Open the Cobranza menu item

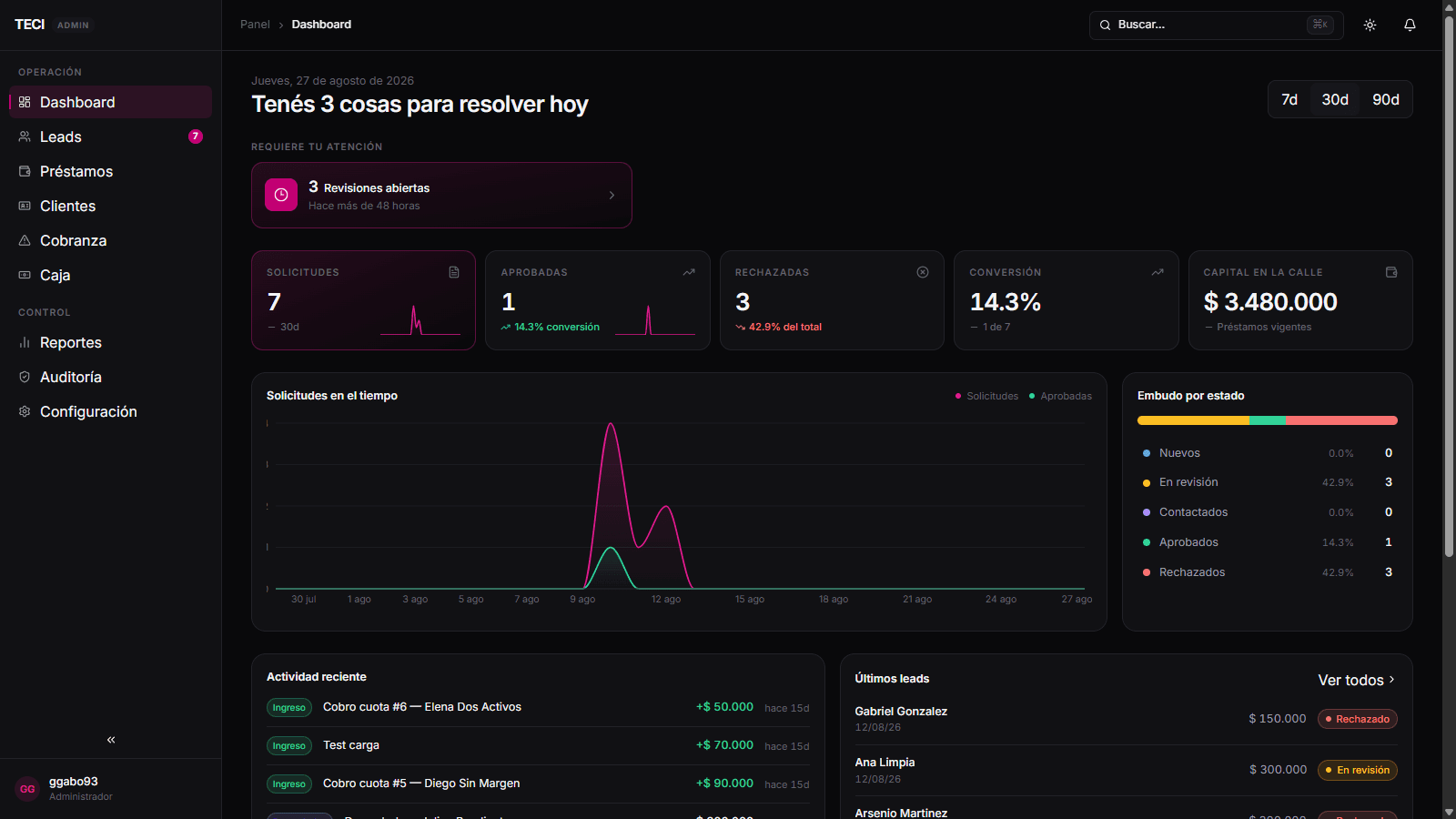tap(110, 240)
